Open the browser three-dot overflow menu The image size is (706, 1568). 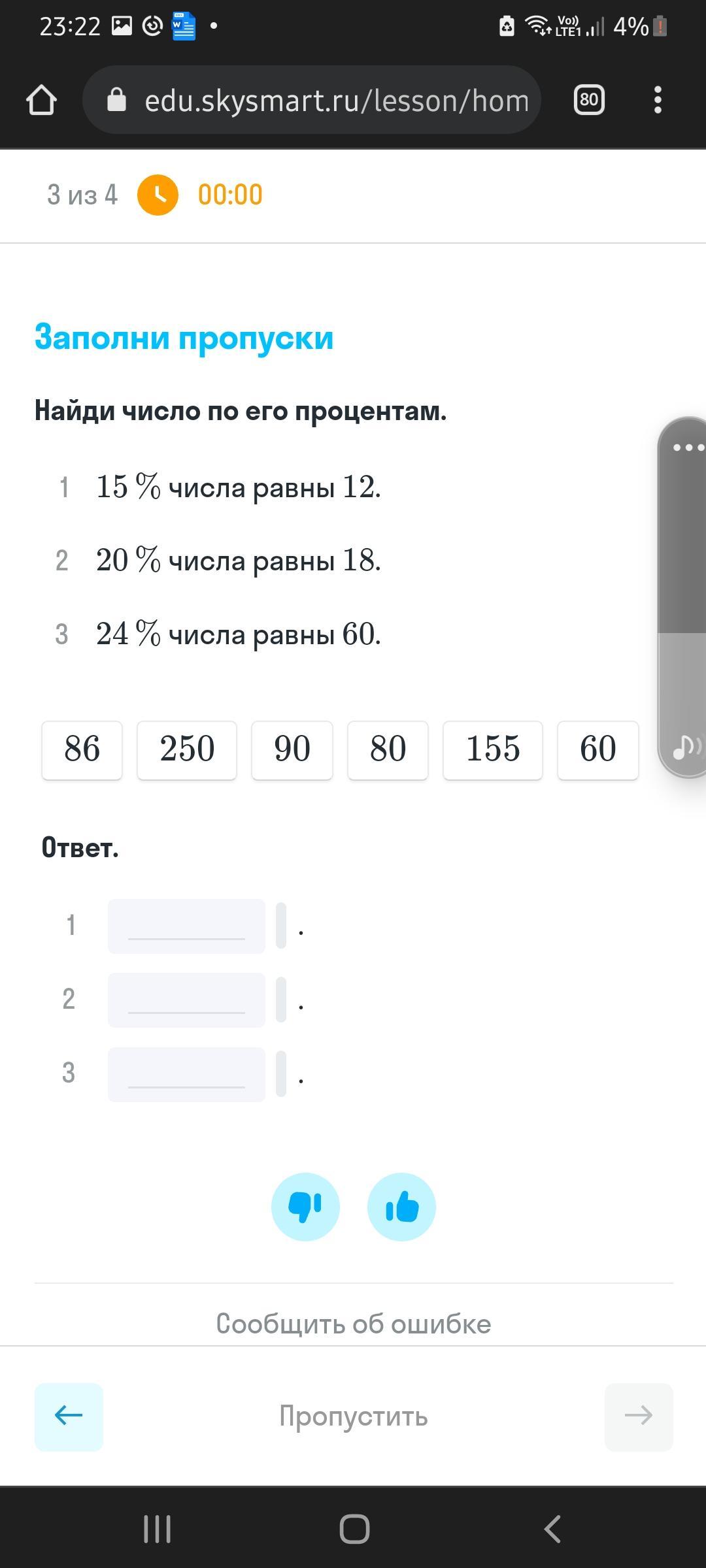tap(658, 100)
